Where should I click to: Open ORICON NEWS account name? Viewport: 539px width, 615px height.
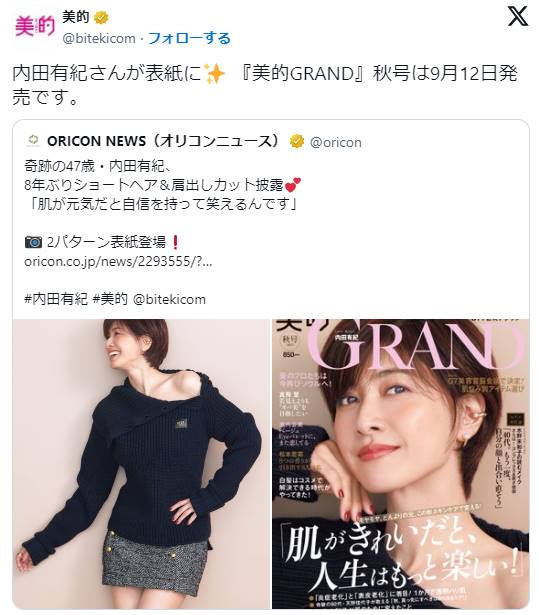pos(163,141)
